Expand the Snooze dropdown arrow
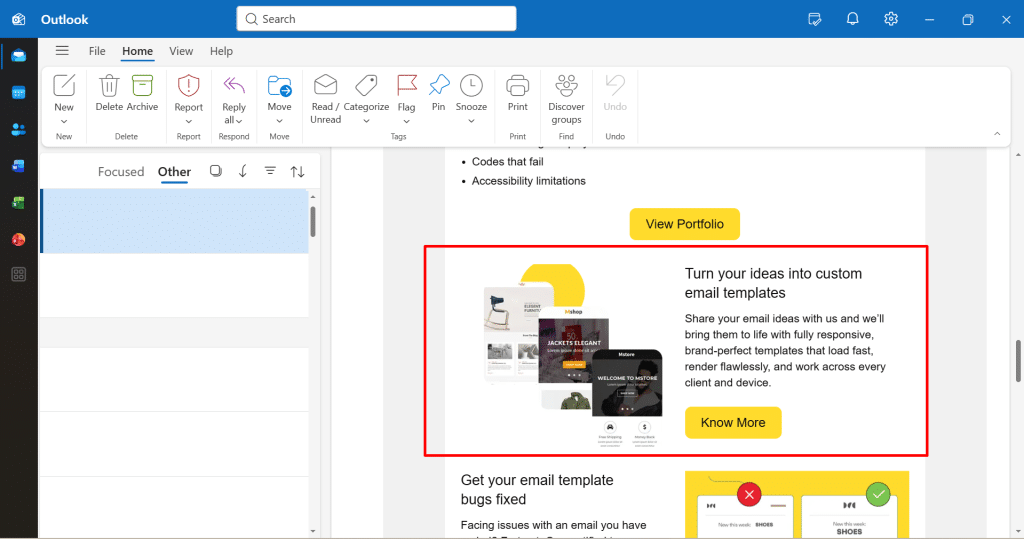Screen dimensions: 1024x539 click(x=472, y=122)
